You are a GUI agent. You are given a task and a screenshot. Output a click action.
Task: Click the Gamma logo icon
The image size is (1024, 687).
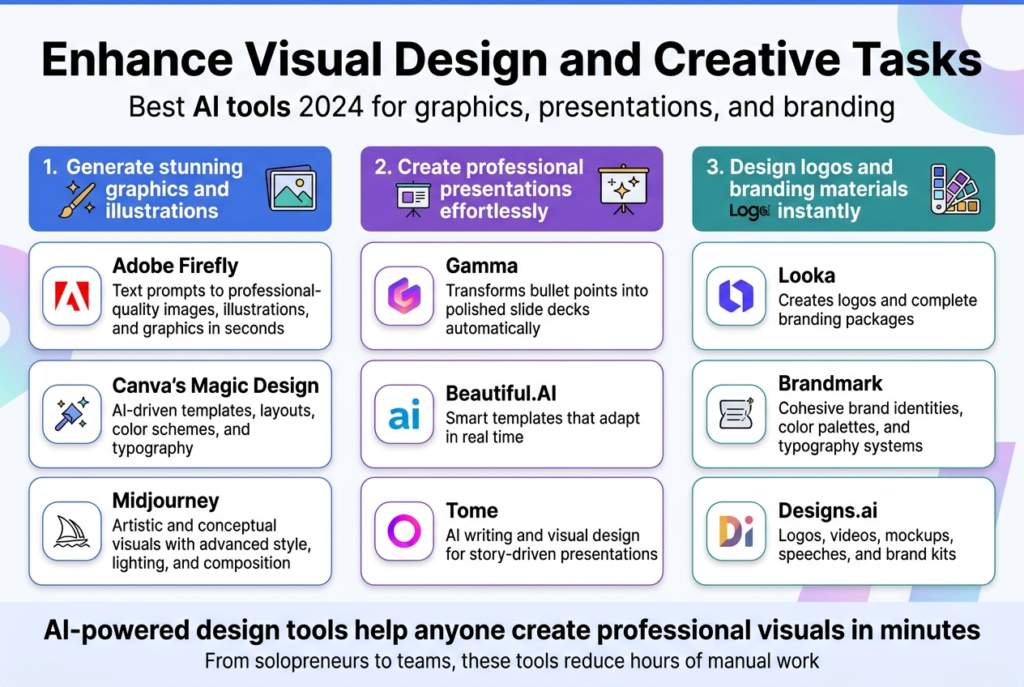pos(404,296)
